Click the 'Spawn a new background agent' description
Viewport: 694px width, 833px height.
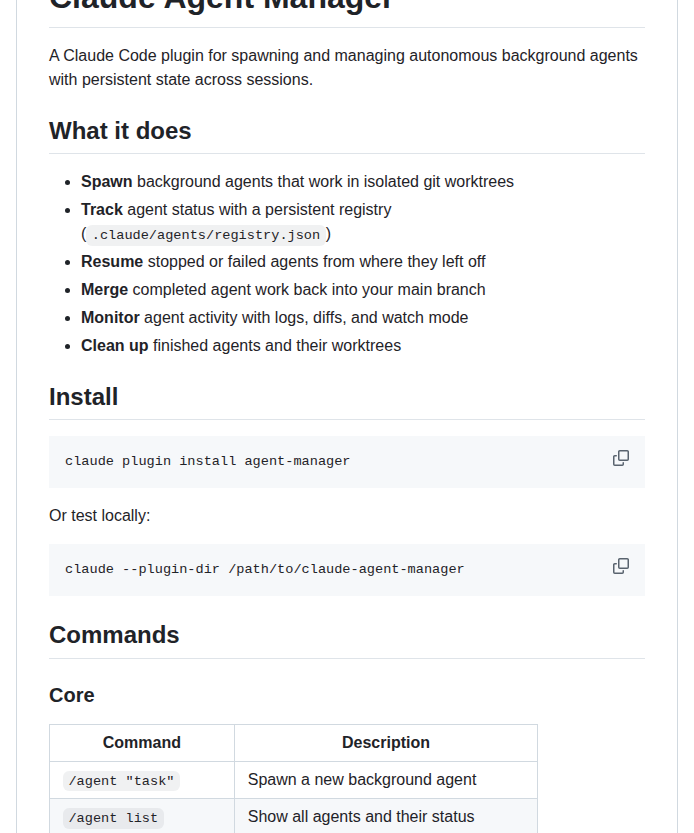point(362,780)
